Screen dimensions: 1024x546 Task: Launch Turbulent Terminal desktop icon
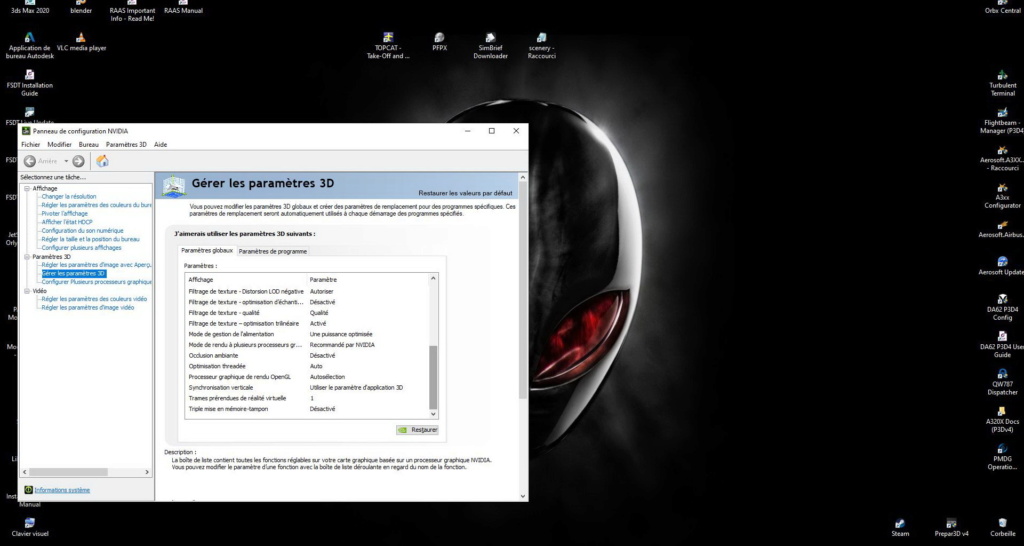pos(1002,83)
